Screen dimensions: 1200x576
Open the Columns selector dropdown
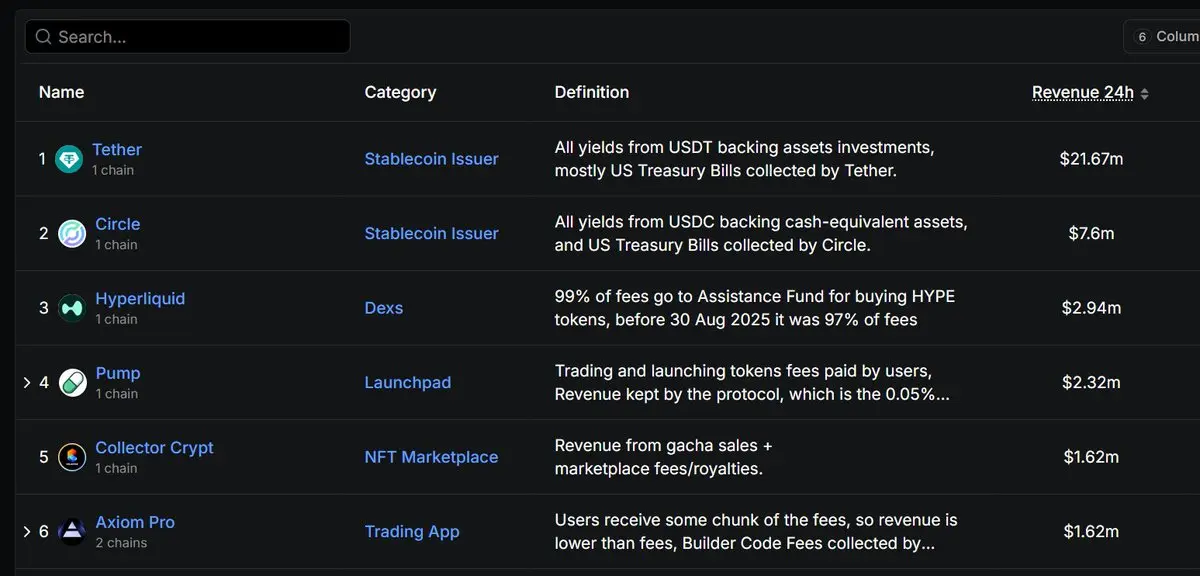[1162, 37]
